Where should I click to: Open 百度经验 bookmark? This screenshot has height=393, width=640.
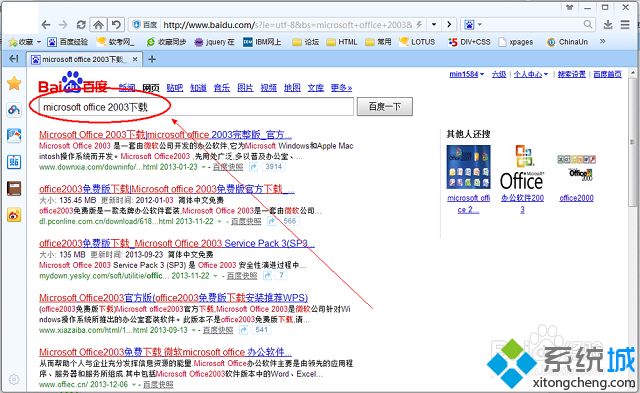[68, 42]
